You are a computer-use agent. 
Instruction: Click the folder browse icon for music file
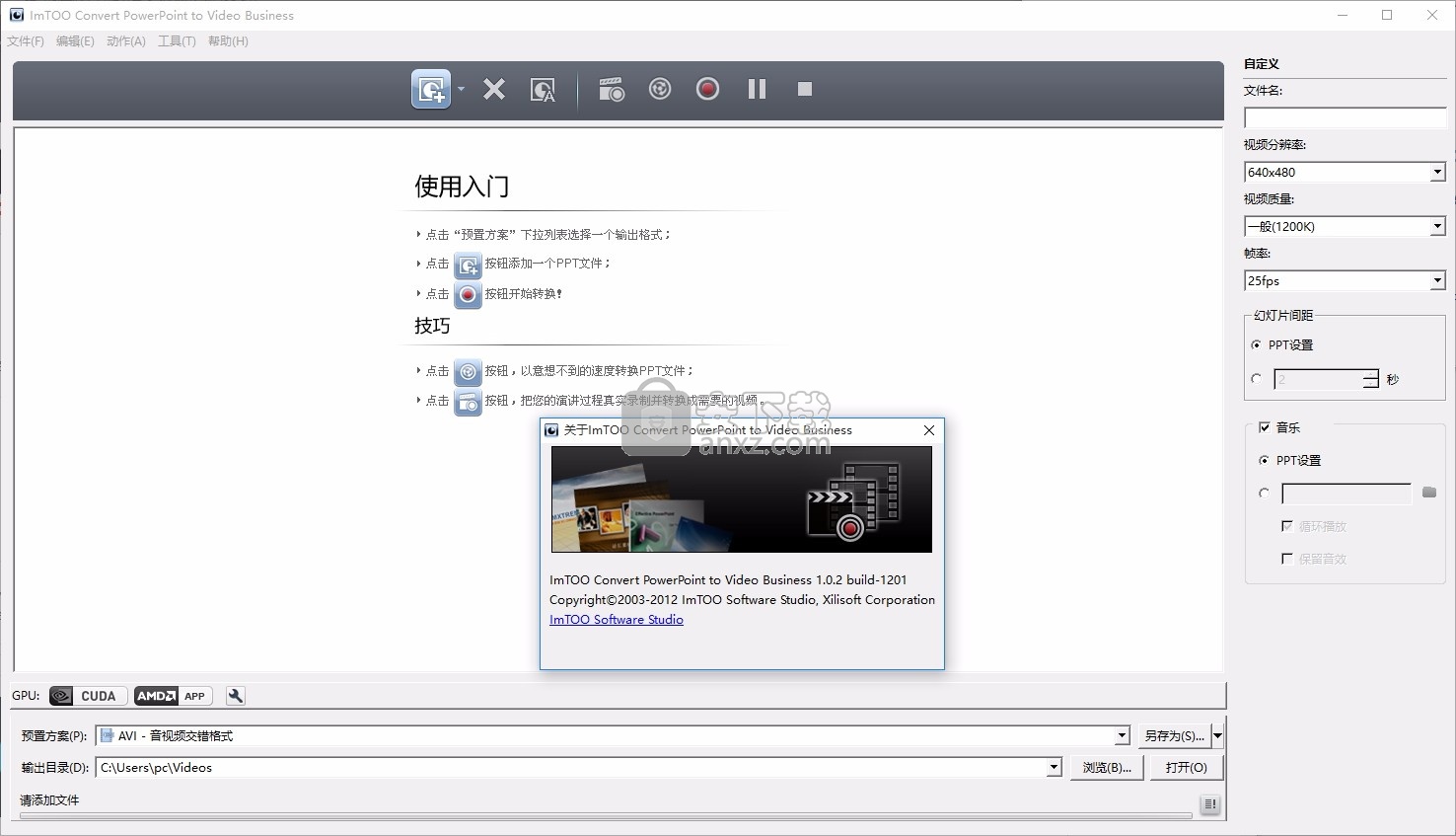click(x=1429, y=493)
